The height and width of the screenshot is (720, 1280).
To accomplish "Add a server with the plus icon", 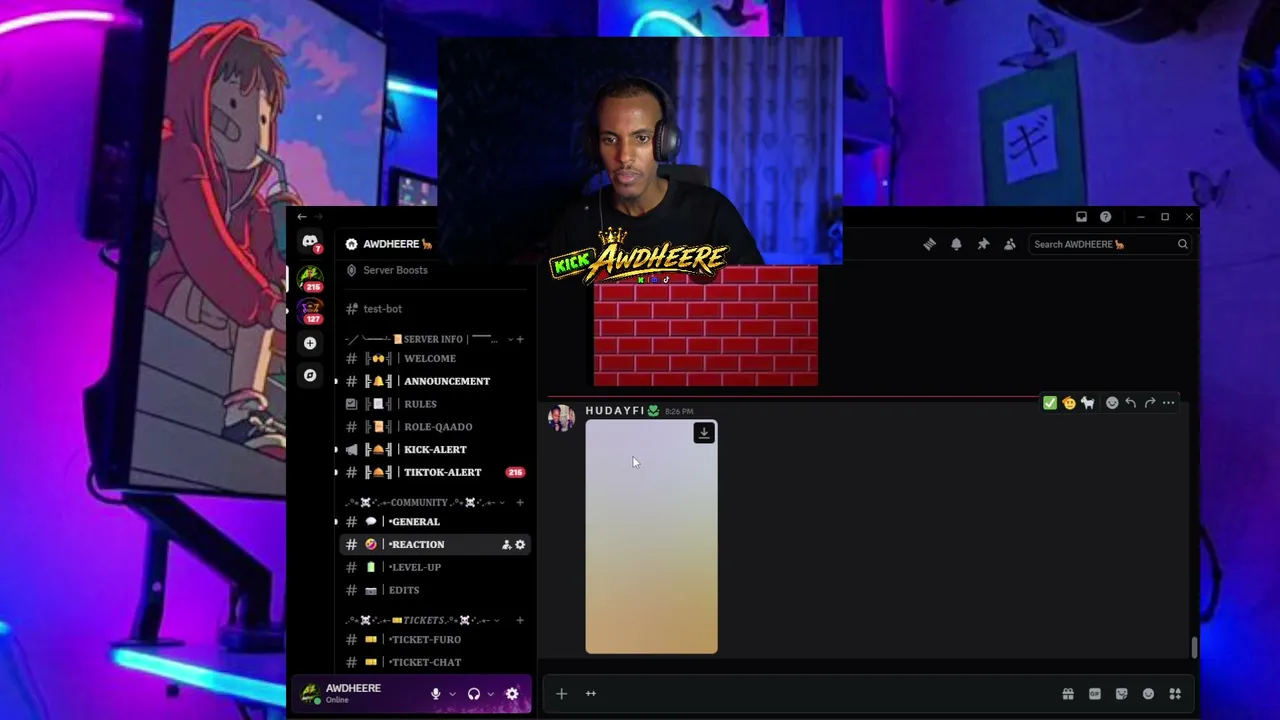I will coord(310,343).
